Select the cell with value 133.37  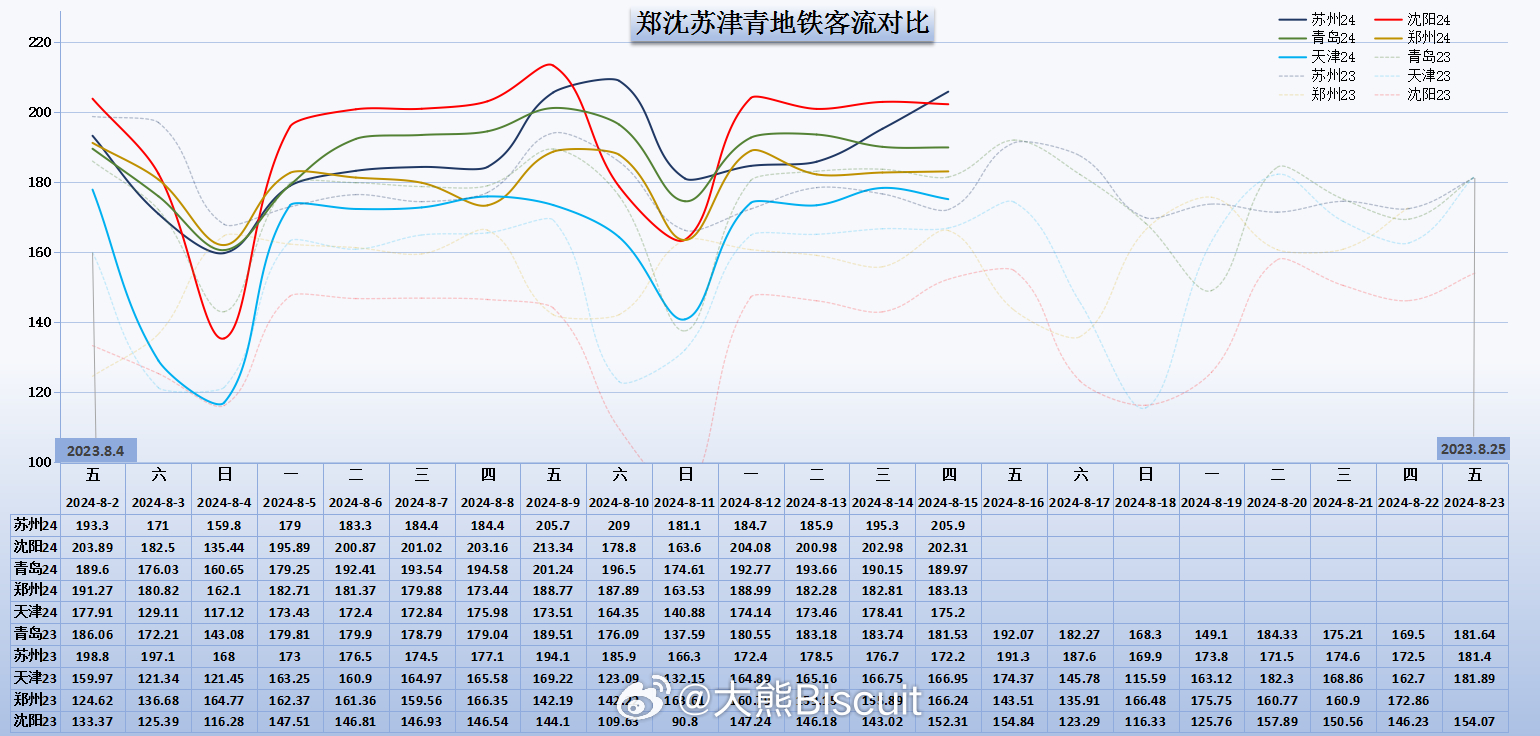pos(93,721)
